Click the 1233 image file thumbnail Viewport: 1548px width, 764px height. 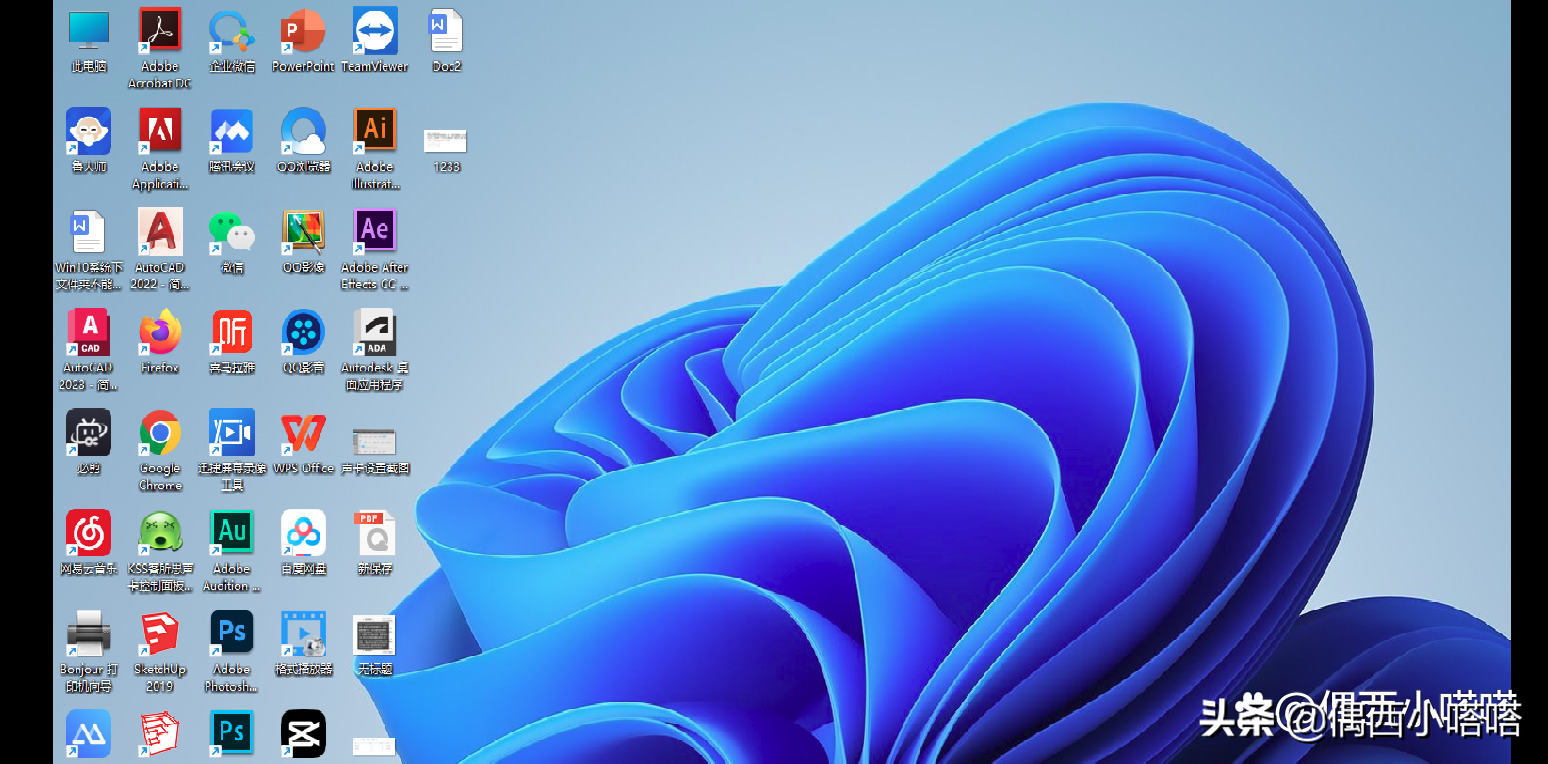pos(446,140)
